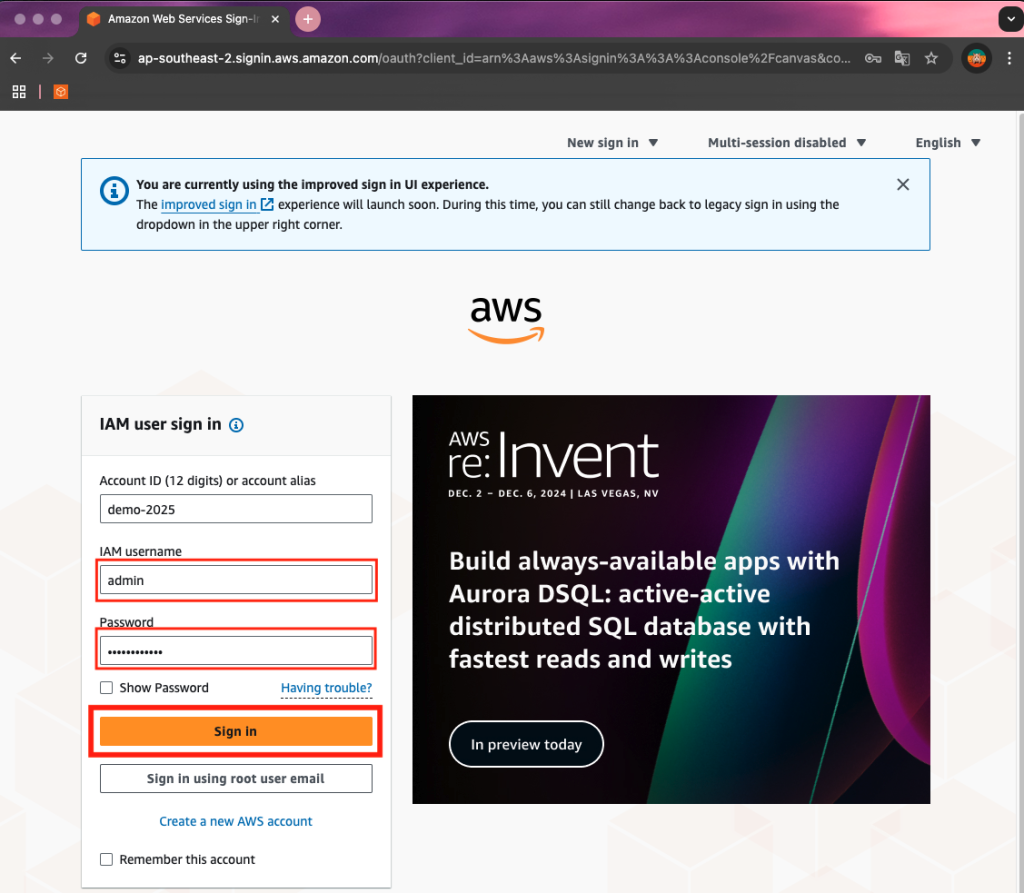Expand the New sign in dropdown
Screen dimensions: 1024x893
pyautogui.click(x=612, y=142)
